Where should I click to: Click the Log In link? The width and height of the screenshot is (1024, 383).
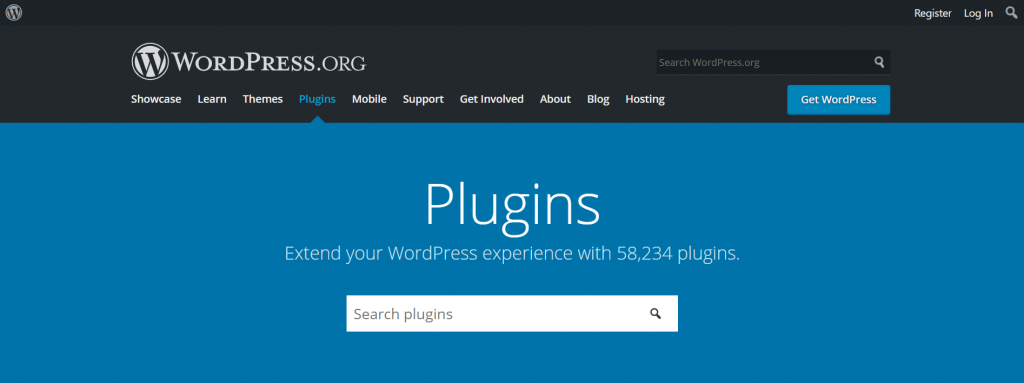click(x=978, y=13)
